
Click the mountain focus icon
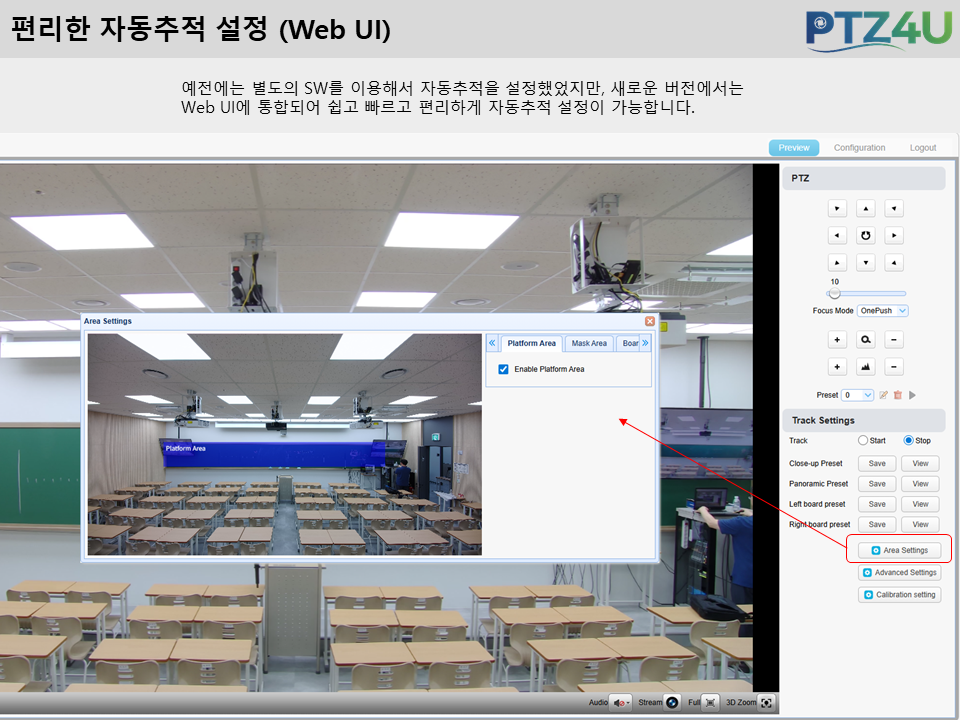865,367
